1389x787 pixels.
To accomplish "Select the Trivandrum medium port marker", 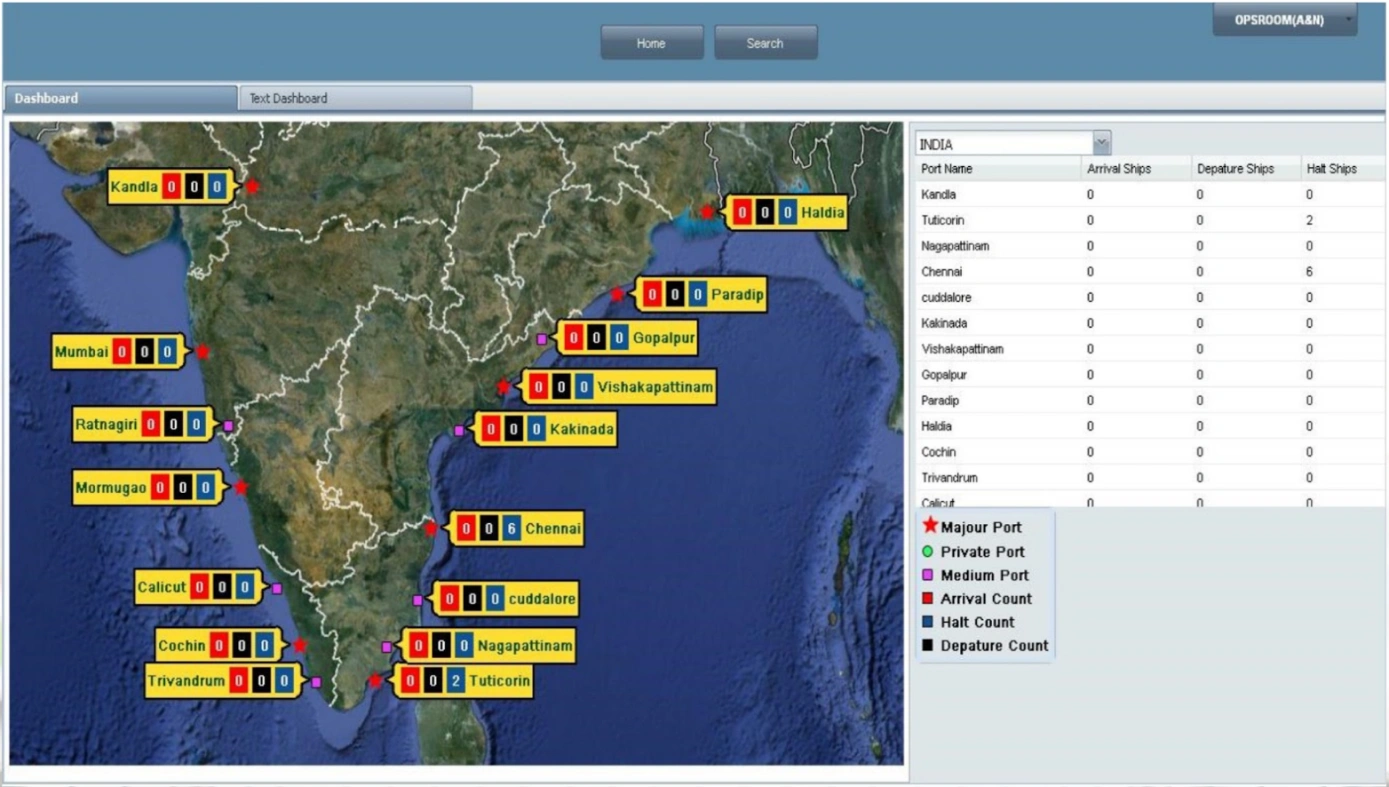I will pos(318,680).
